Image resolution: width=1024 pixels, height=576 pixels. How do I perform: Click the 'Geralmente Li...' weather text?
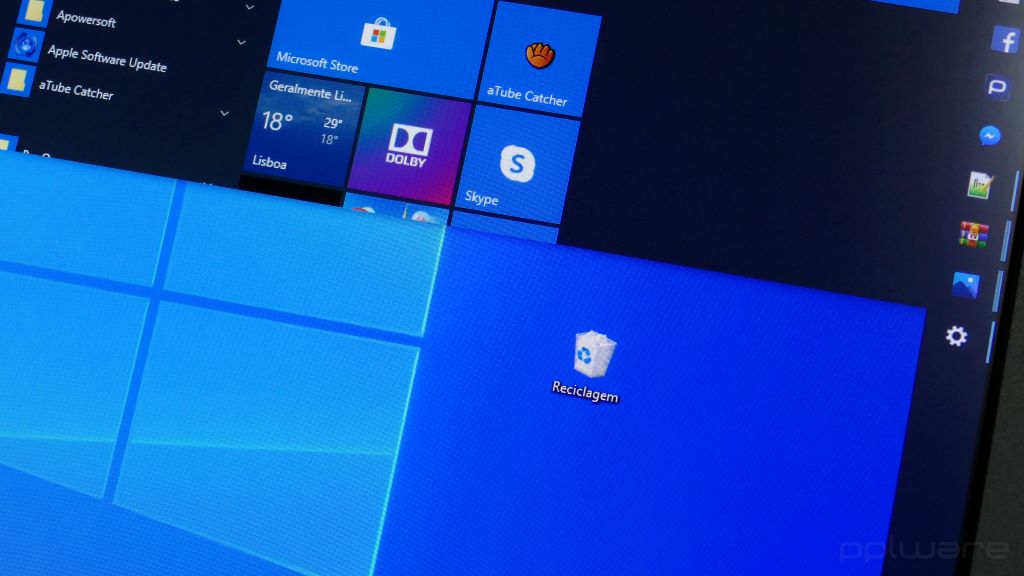pyautogui.click(x=311, y=92)
